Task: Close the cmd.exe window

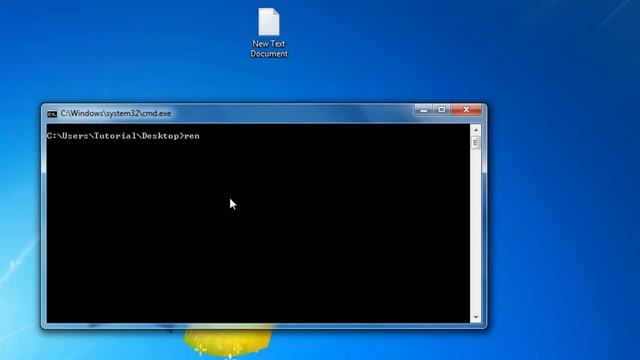Action: click(x=466, y=110)
